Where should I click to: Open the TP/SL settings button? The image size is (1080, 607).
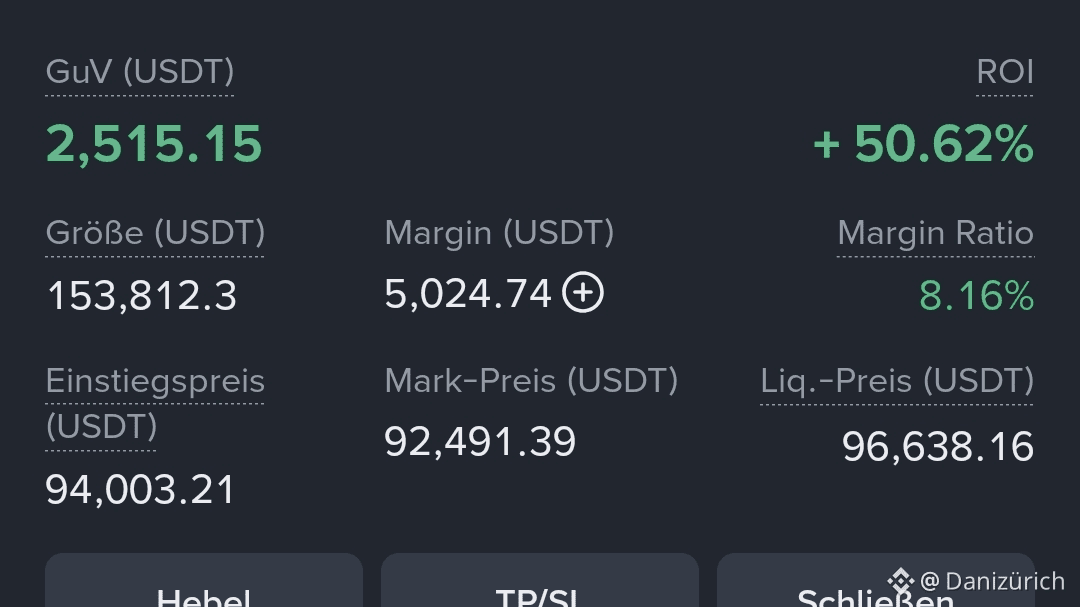click(x=540, y=580)
